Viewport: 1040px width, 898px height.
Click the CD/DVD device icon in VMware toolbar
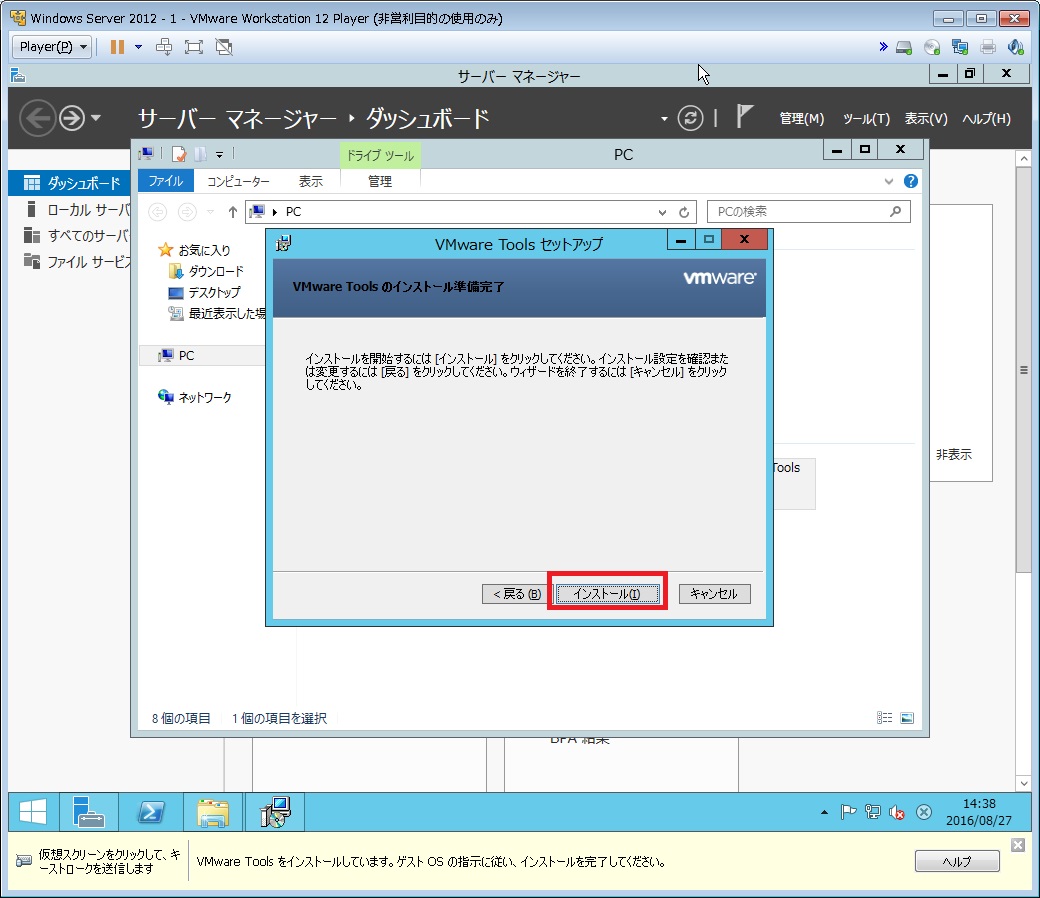tap(932, 47)
